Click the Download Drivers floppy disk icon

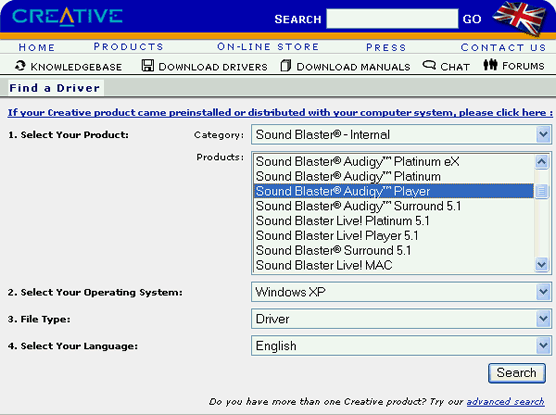click(x=148, y=66)
